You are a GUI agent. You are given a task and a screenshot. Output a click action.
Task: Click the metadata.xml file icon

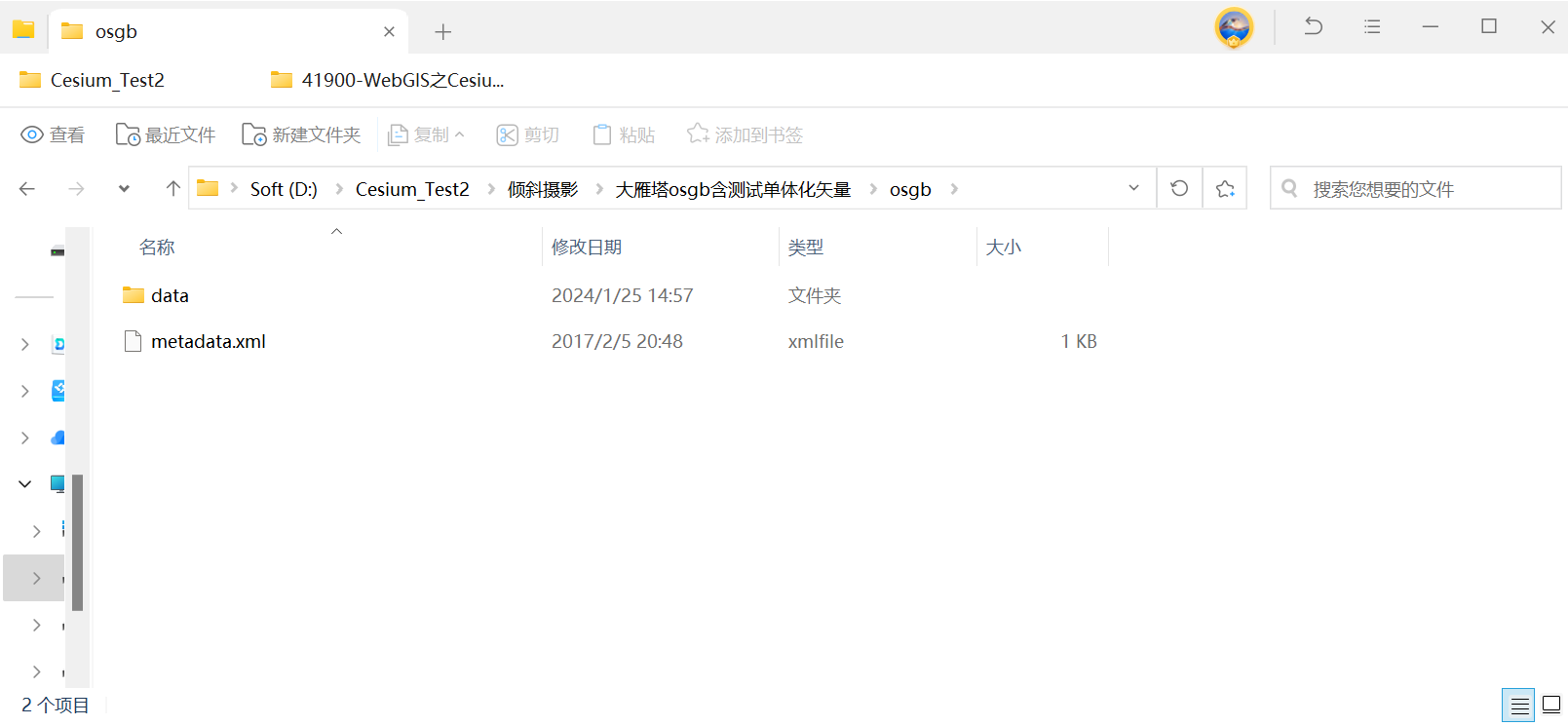pyautogui.click(x=134, y=341)
